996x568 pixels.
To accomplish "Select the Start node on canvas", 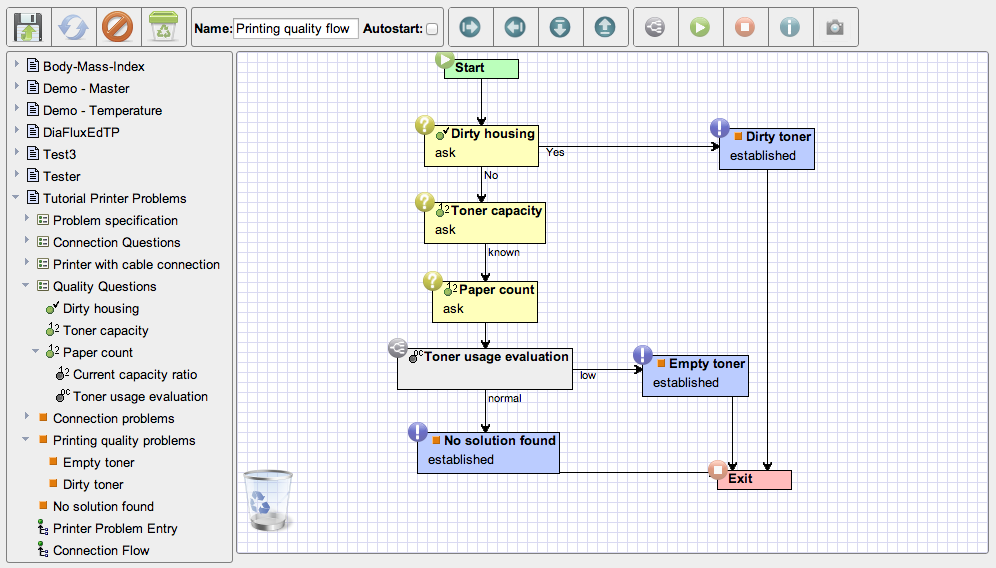I will (x=481, y=68).
